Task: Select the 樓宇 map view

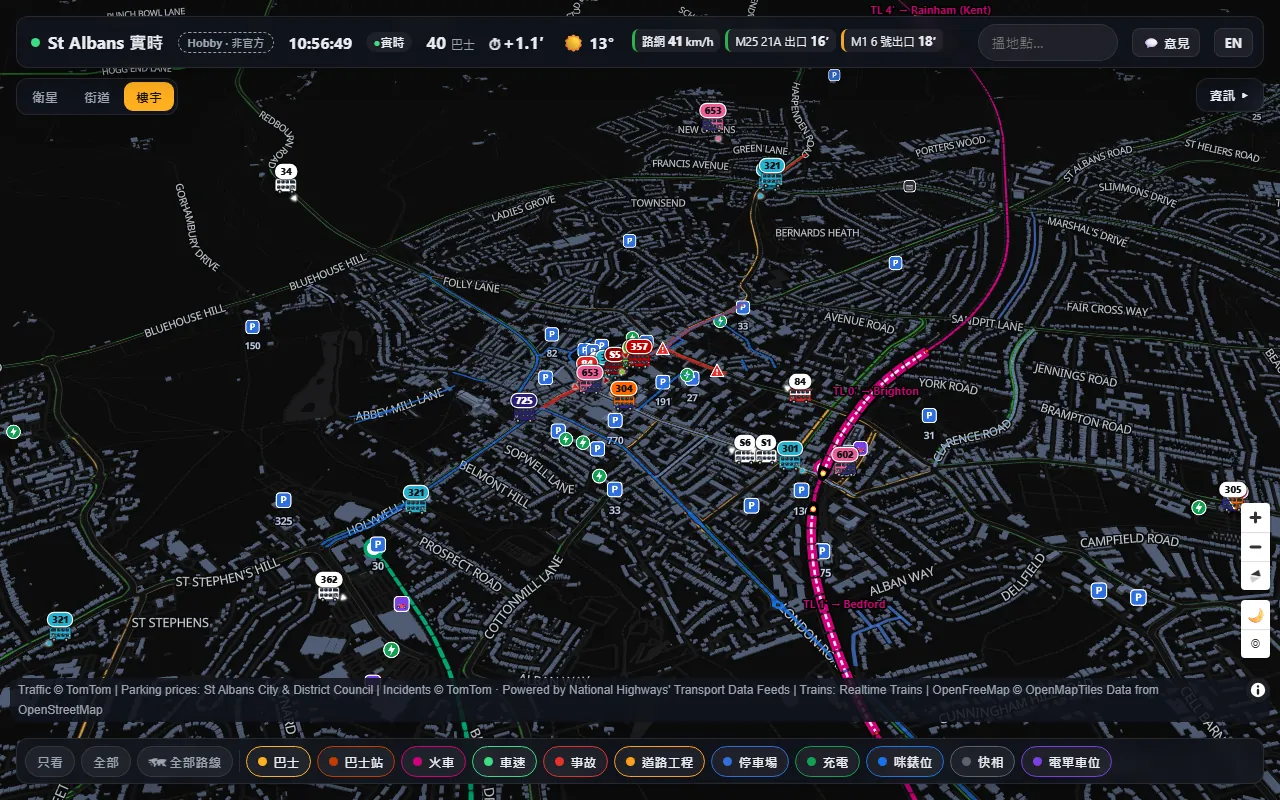Action: (149, 97)
